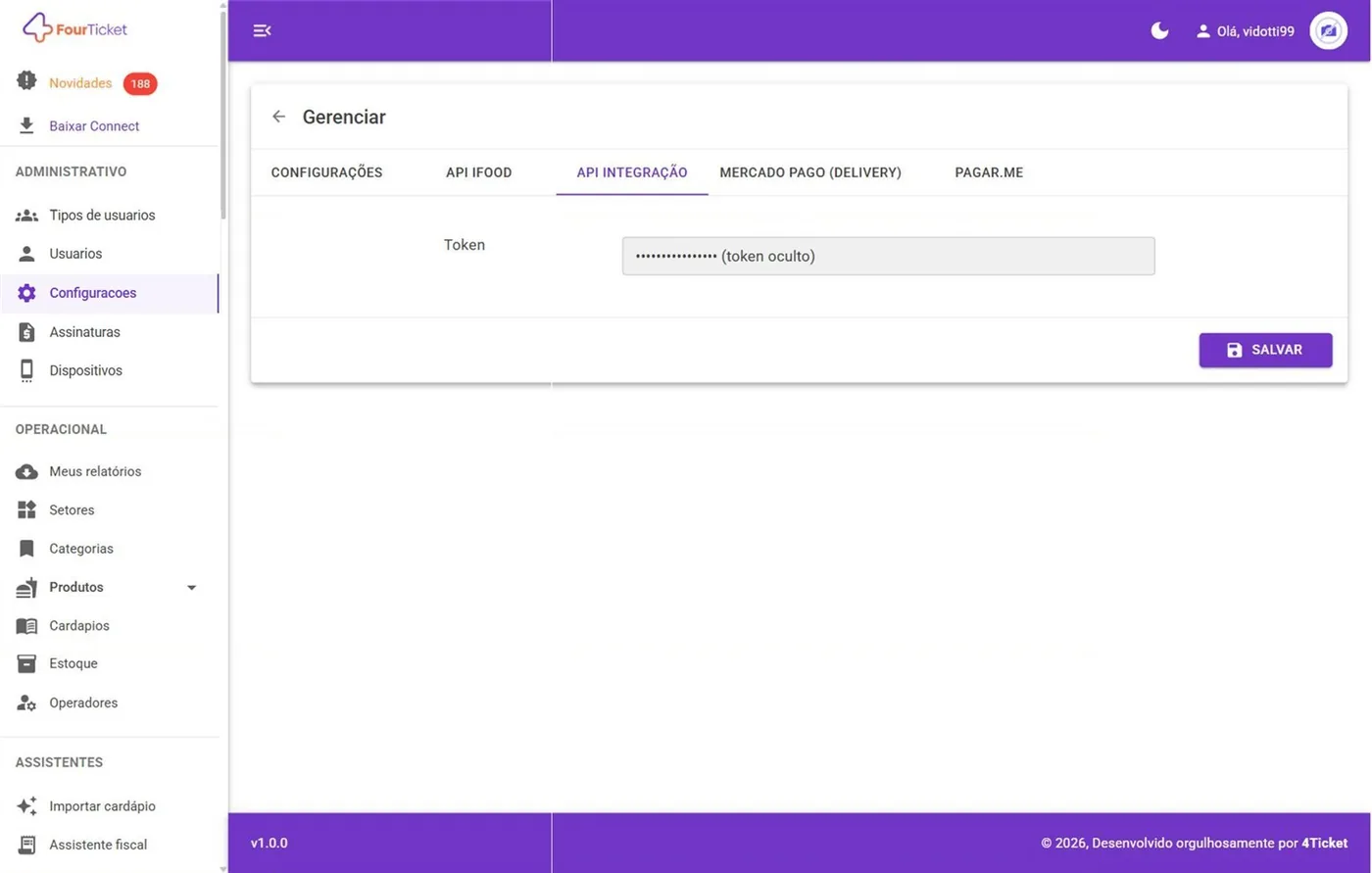
Task: Click the Assinaturas document icon
Action: tap(26, 332)
